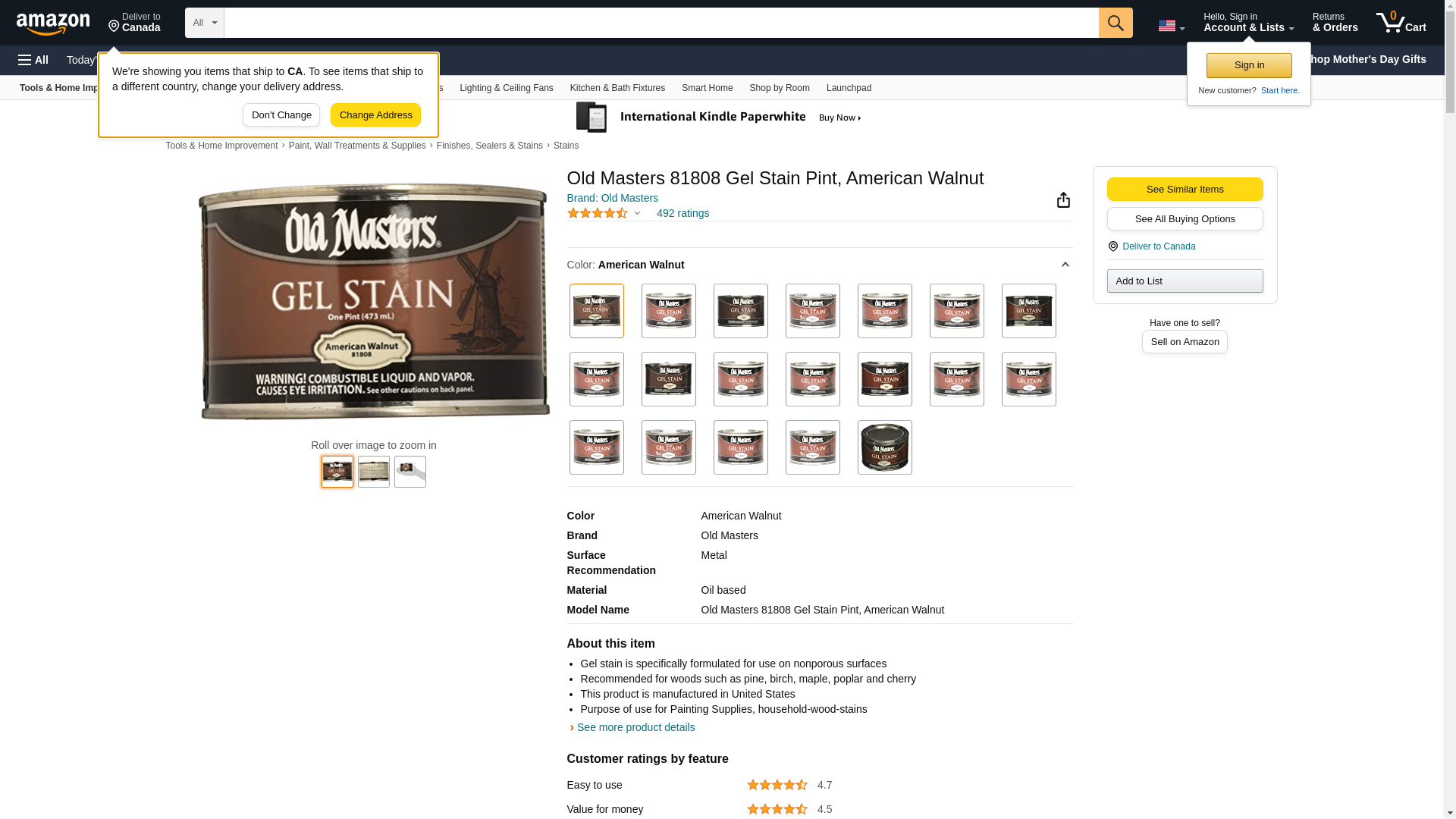Open Lighting & Ceiling Fans menu item
This screenshot has width=1456, height=819.
tap(506, 88)
